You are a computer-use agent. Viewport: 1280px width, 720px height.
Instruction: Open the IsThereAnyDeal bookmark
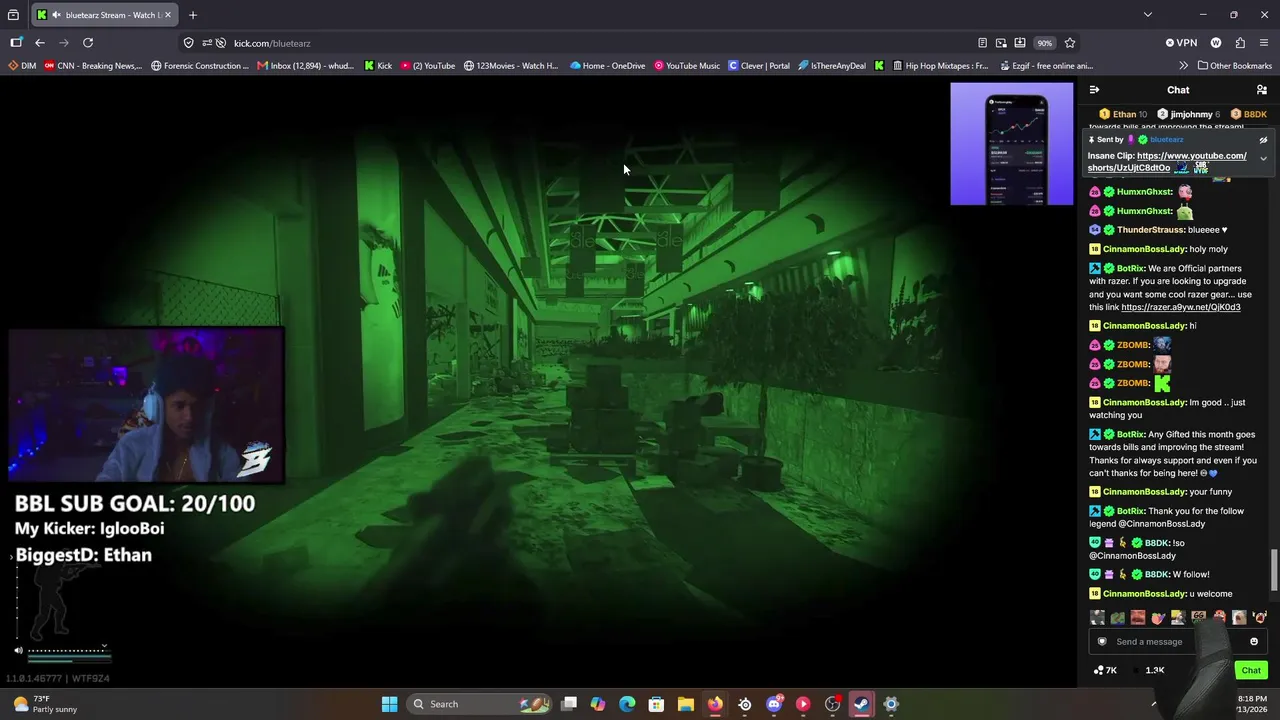[832, 66]
